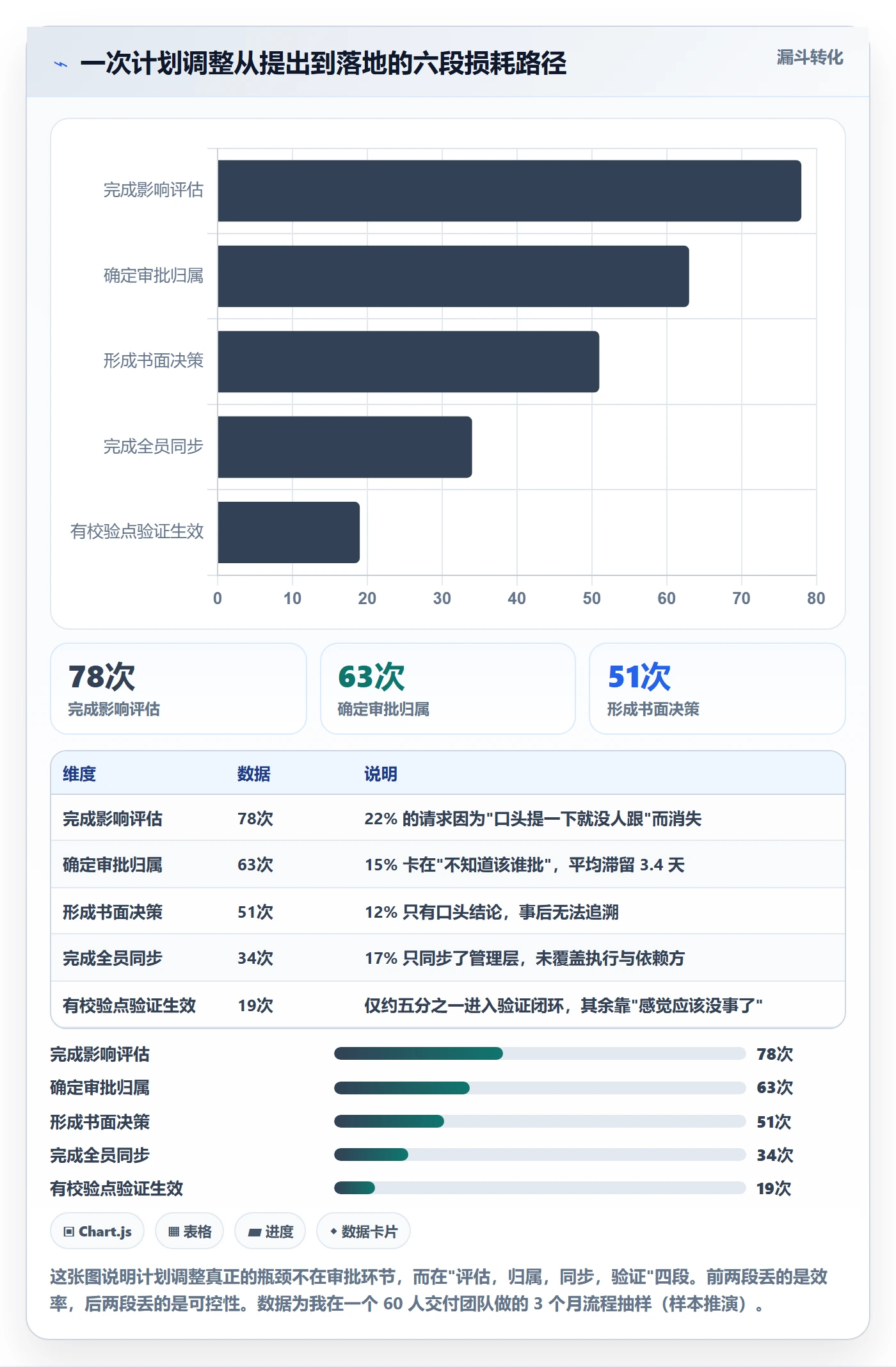Click the lightning icon beside the title
Image resolution: width=896 pixels, height=1367 pixels.
point(61,64)
